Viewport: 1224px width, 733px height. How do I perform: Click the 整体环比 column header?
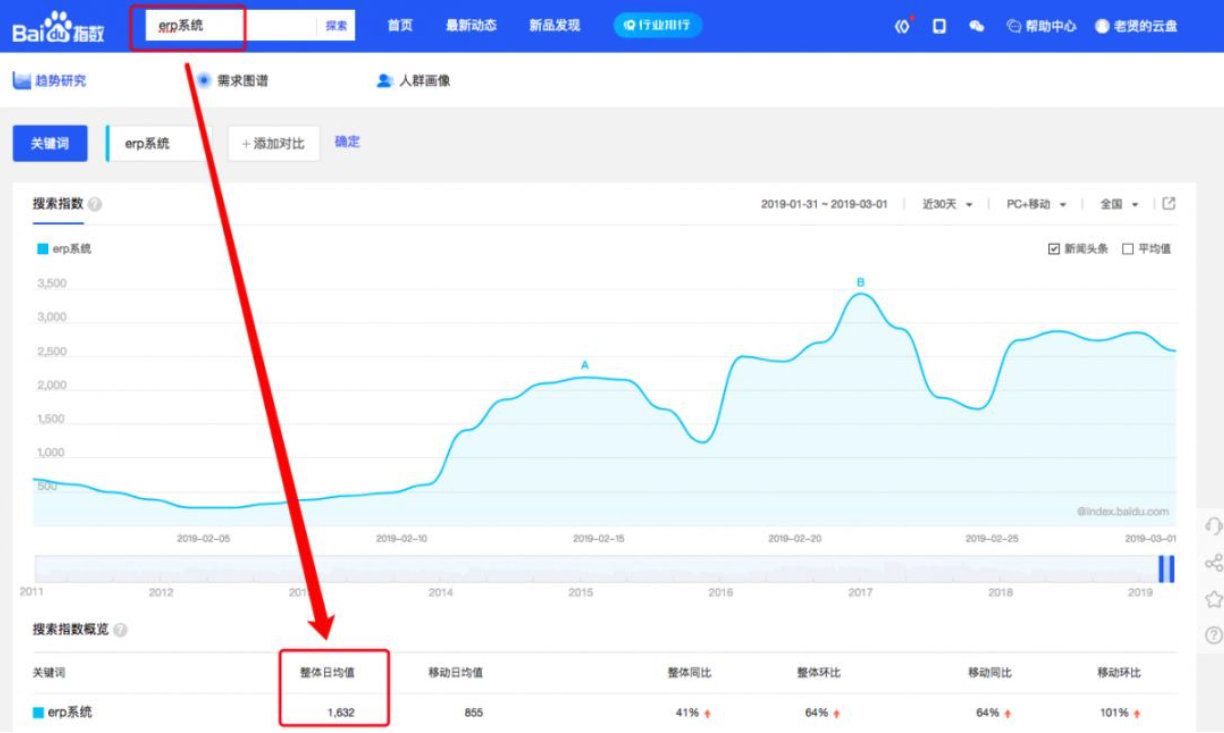818,673
